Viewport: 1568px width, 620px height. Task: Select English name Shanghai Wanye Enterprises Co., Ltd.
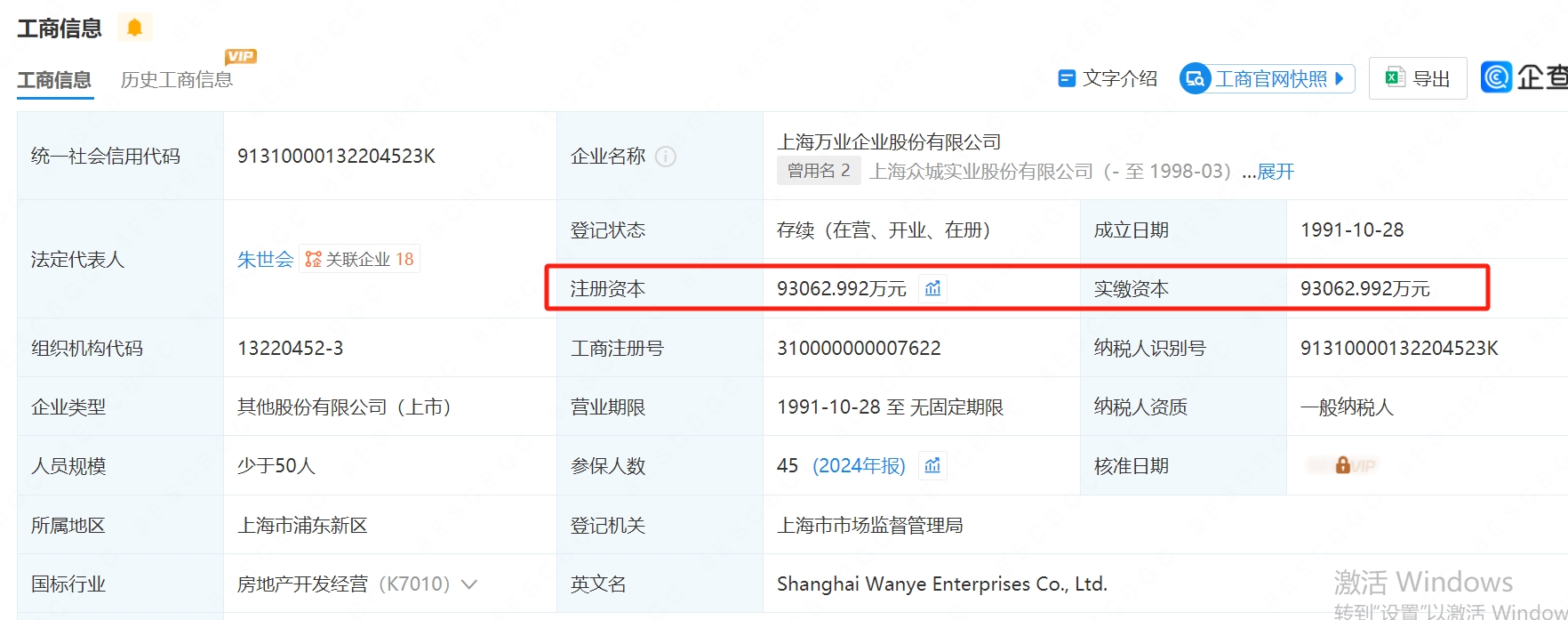942,584
